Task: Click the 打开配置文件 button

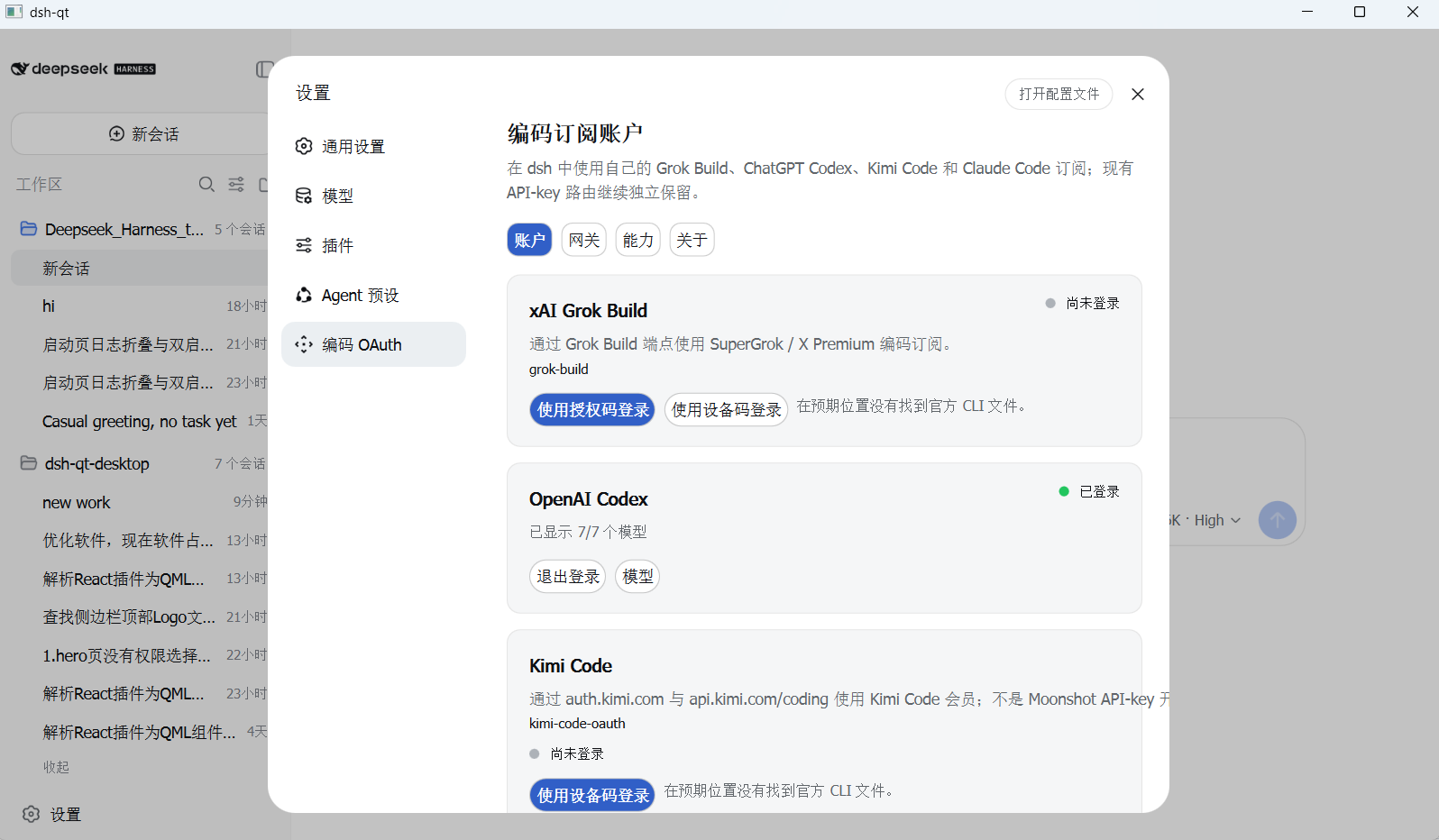Action: [1059, 94]
